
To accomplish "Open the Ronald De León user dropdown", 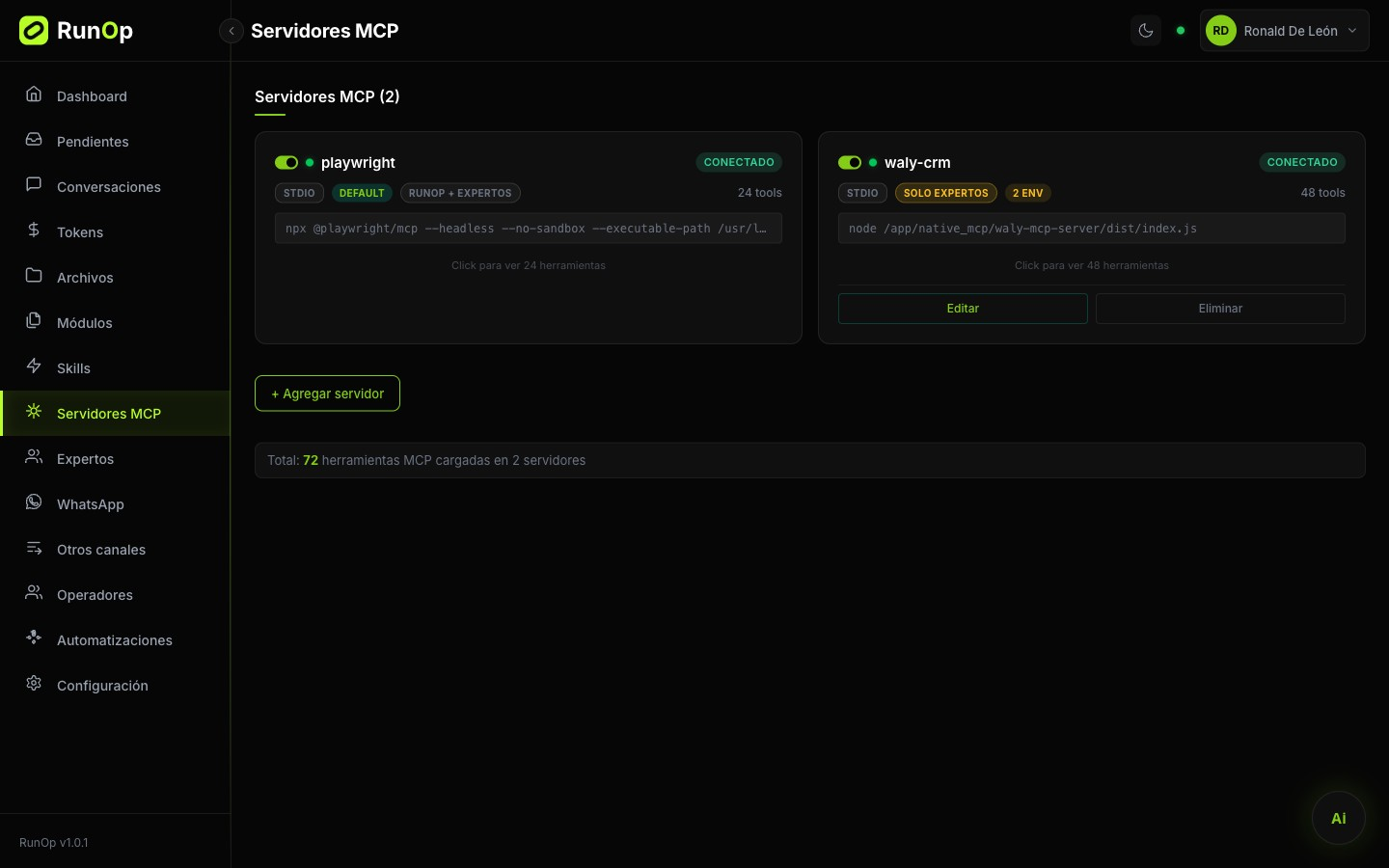I will (1284, 31).
